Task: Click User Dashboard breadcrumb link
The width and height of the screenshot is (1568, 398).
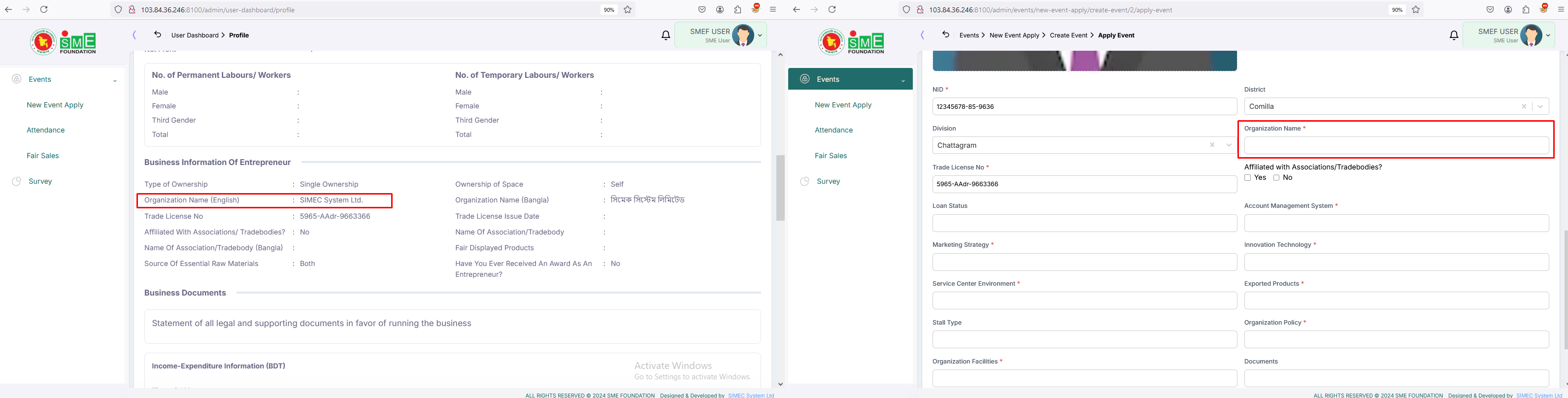Action: pos(195,35)
